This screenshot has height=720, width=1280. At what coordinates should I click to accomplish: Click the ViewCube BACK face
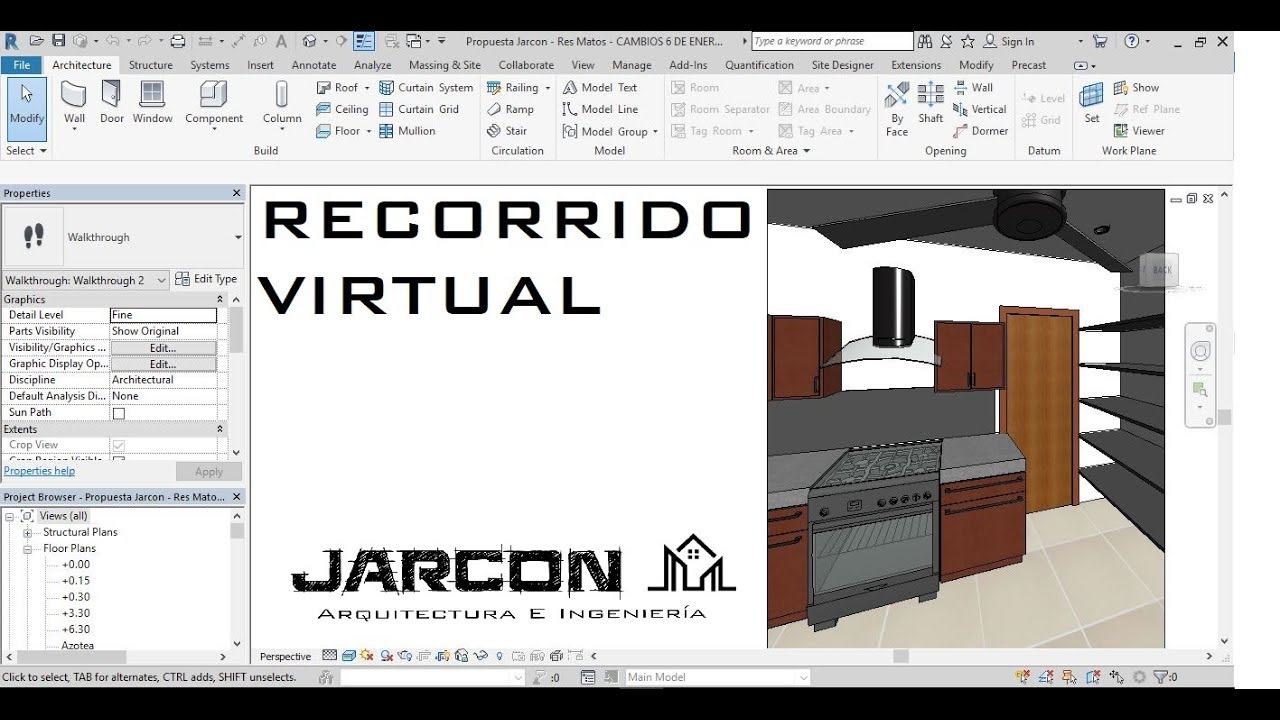tap(1160, 270)
